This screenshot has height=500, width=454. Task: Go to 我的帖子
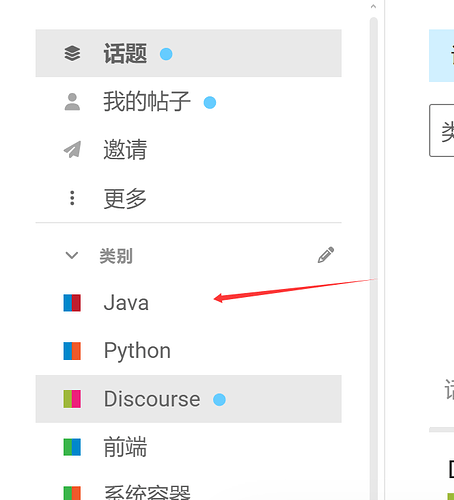click(189, 102)
